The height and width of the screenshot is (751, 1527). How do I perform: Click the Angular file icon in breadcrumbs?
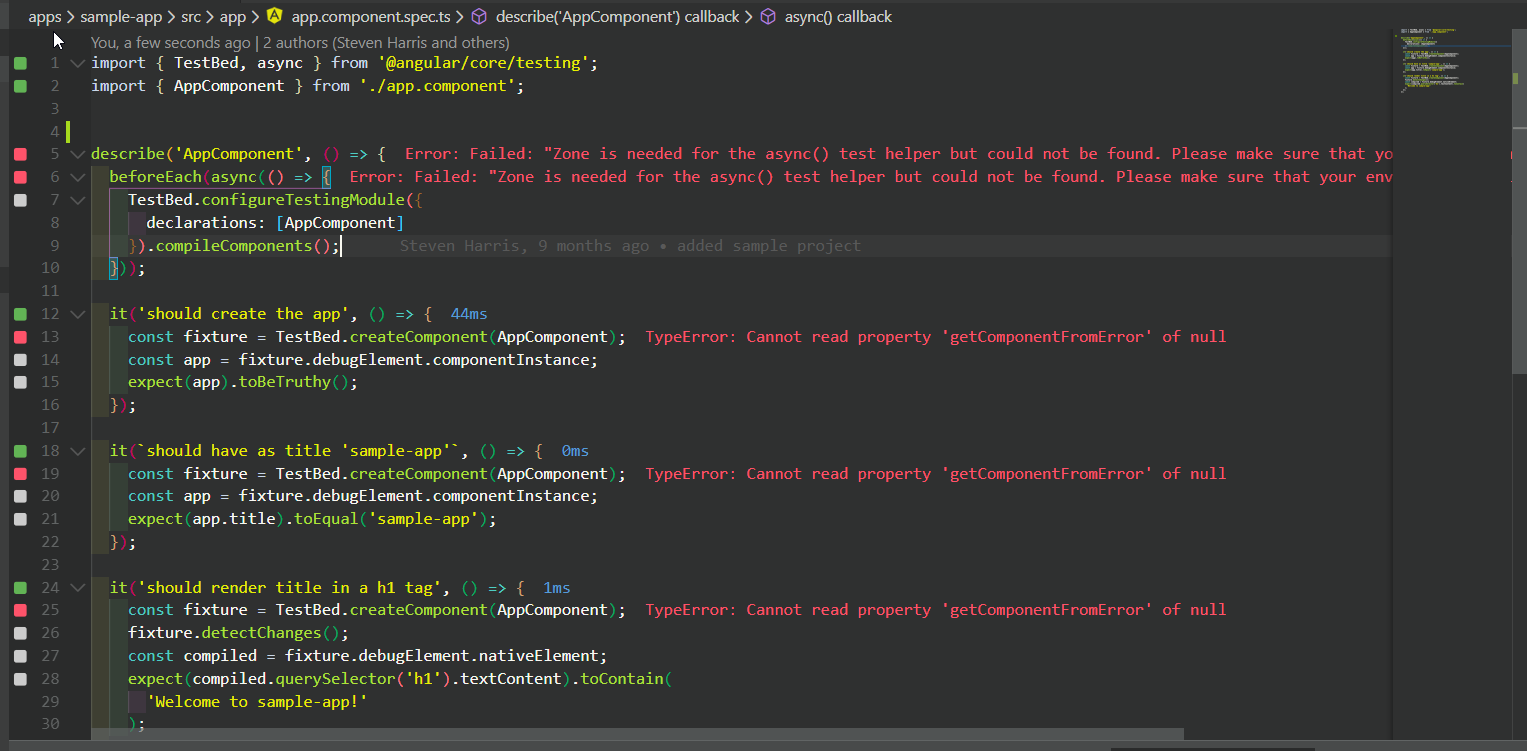tap(275, 16)
